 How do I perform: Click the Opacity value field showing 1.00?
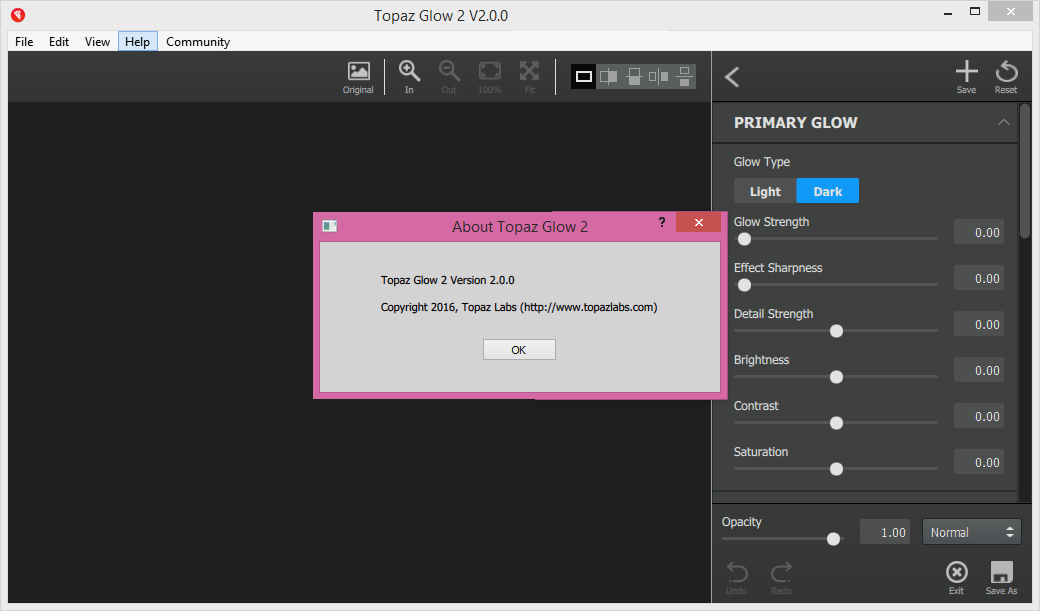point(885,532)
